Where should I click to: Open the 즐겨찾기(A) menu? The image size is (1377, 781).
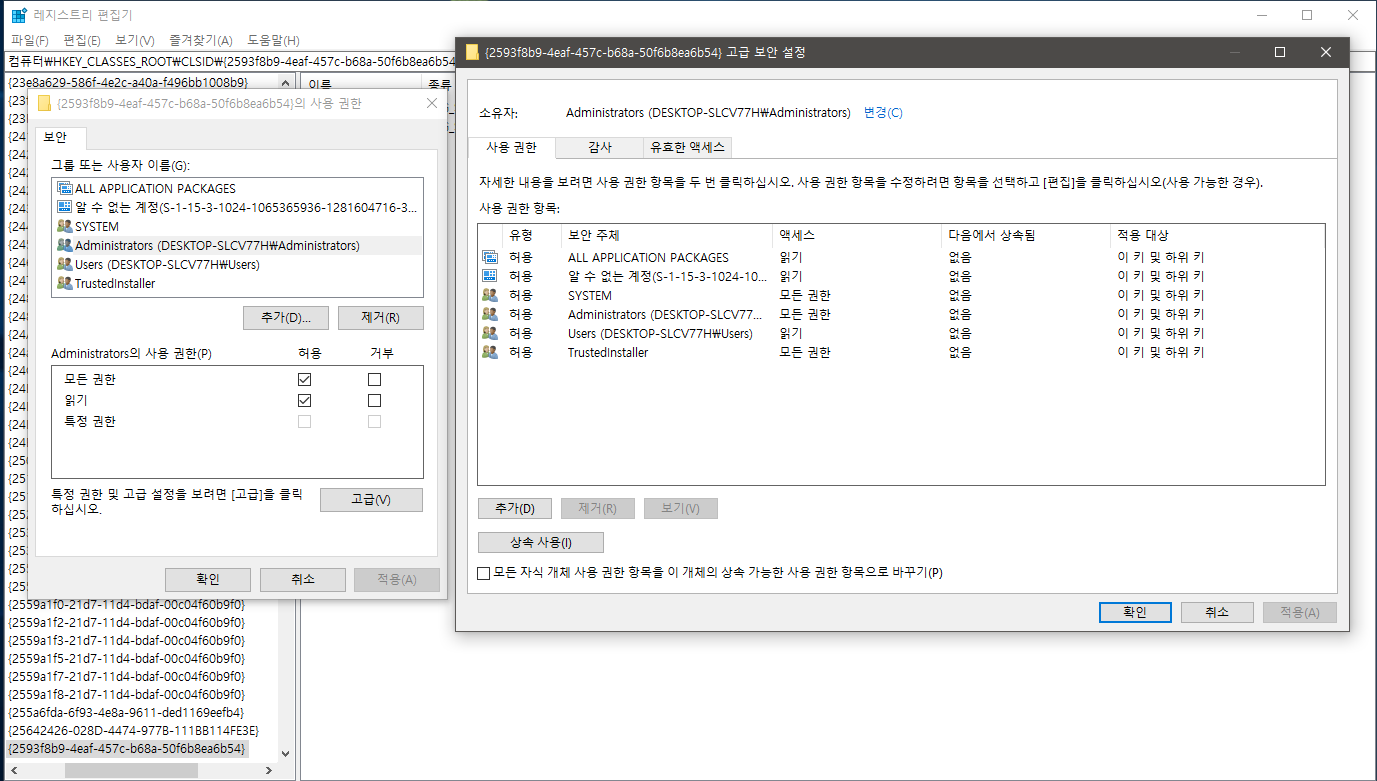[201, 40]
